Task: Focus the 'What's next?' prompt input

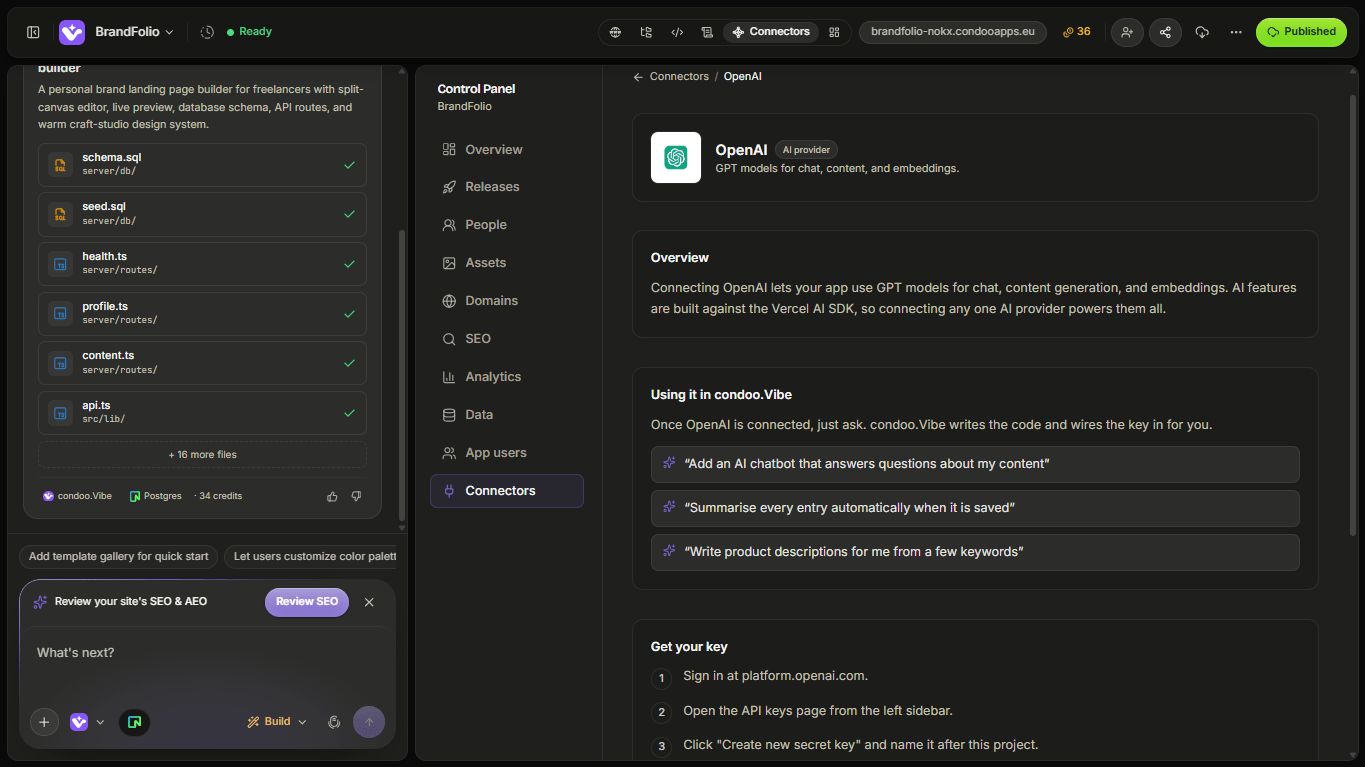Action: coord(207,653)
